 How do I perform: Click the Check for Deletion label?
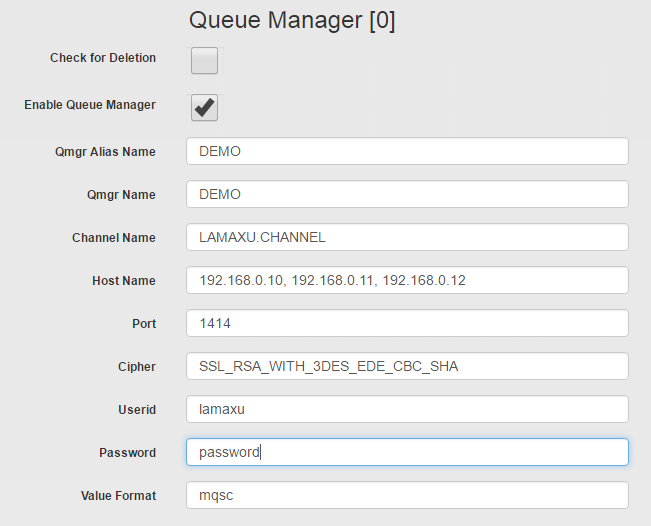103,58
